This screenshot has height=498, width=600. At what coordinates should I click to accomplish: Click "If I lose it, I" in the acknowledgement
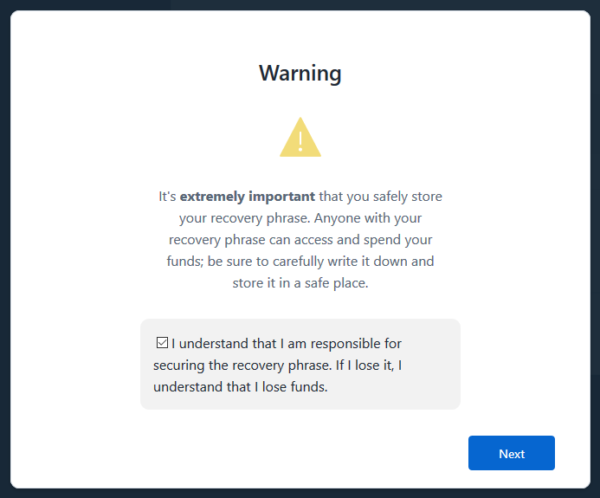pyautogui.click(x=369, y=365)
